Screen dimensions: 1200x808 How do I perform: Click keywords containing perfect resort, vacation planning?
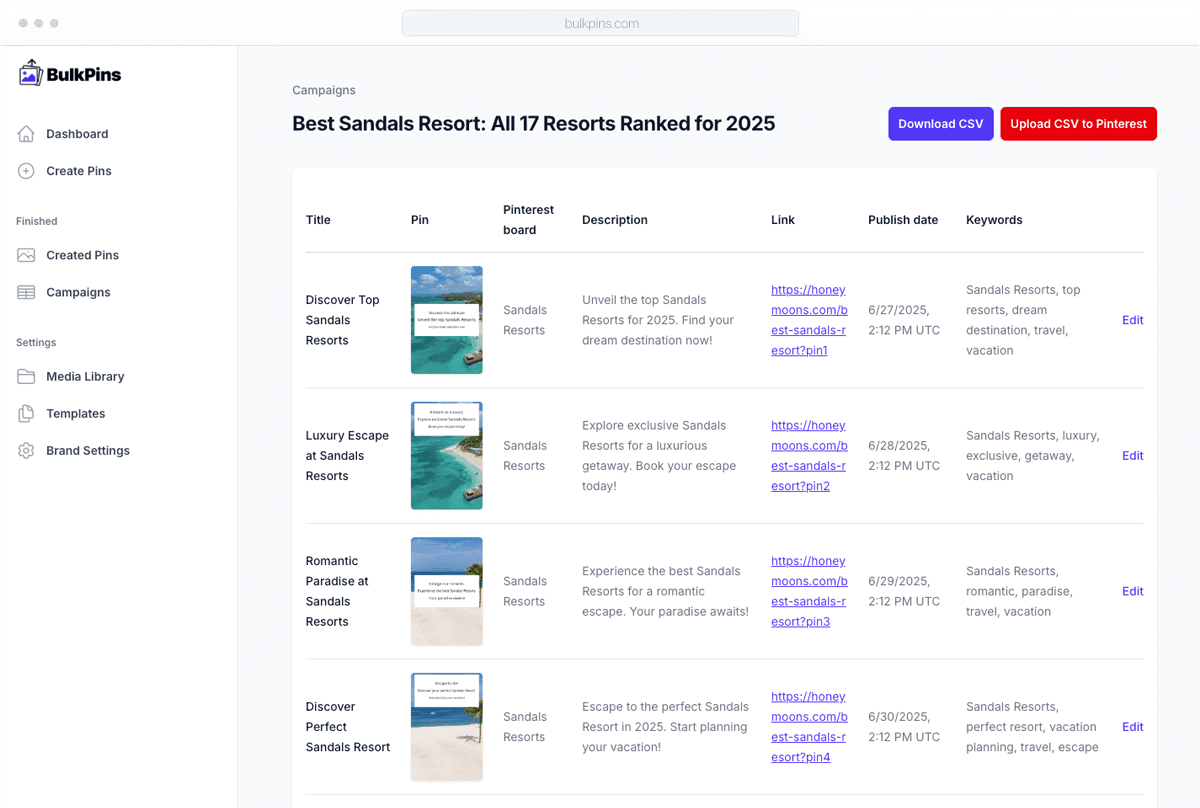[1032, 727]
